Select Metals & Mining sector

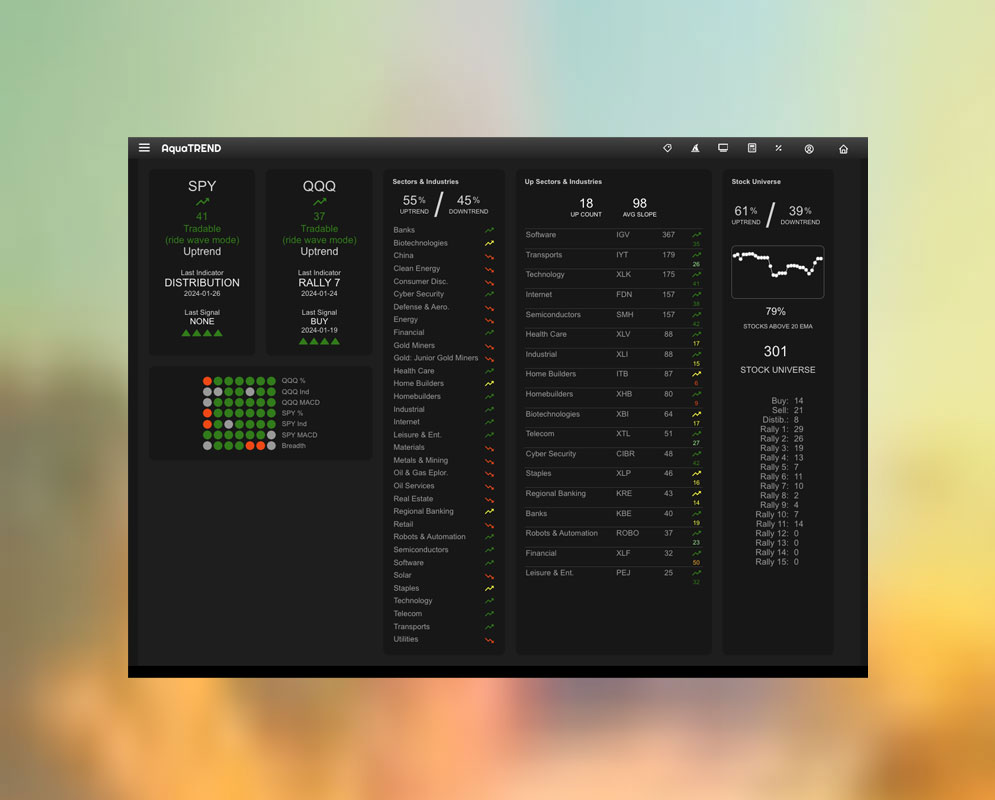point(420,460)
